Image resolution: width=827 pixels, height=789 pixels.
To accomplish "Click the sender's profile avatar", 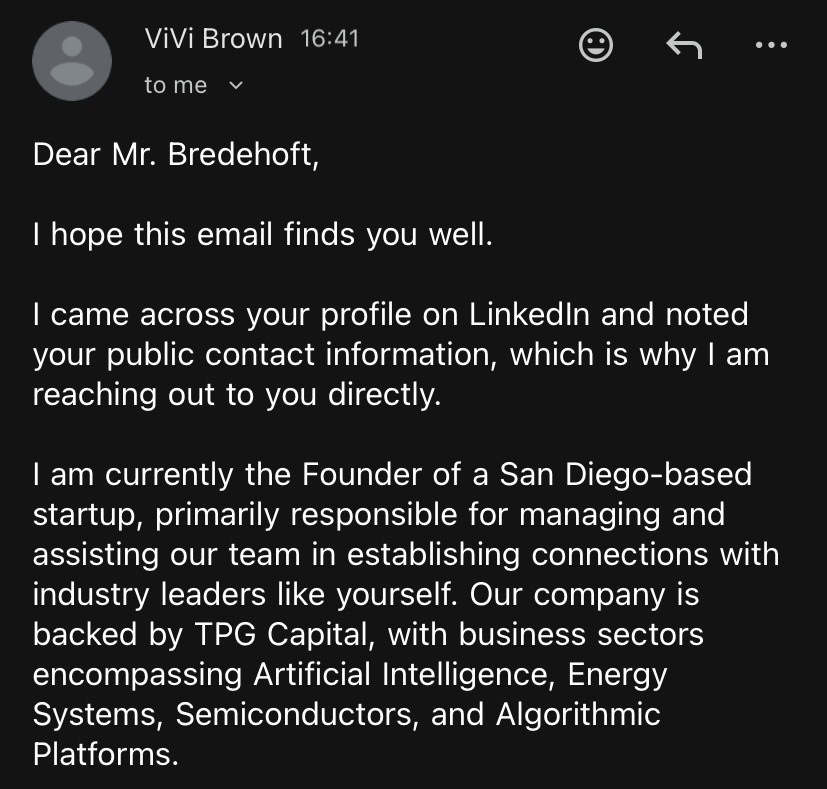I will tap(73, 60).
